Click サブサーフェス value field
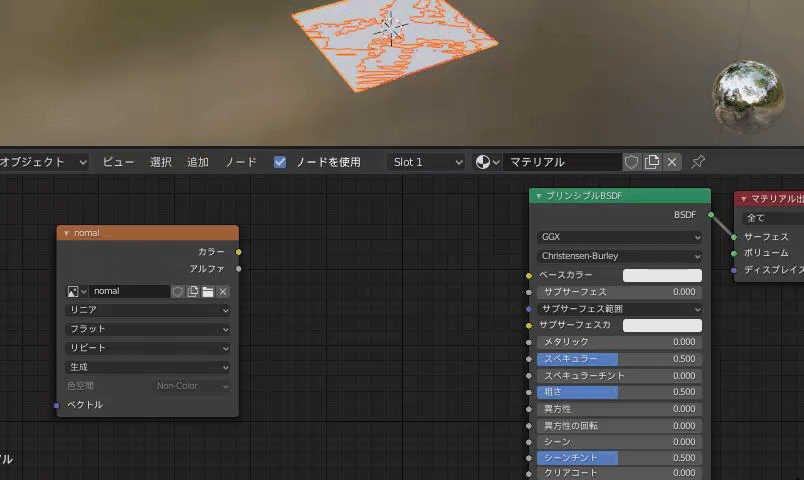This screenshot has height=480, width=804. point(619,292)
